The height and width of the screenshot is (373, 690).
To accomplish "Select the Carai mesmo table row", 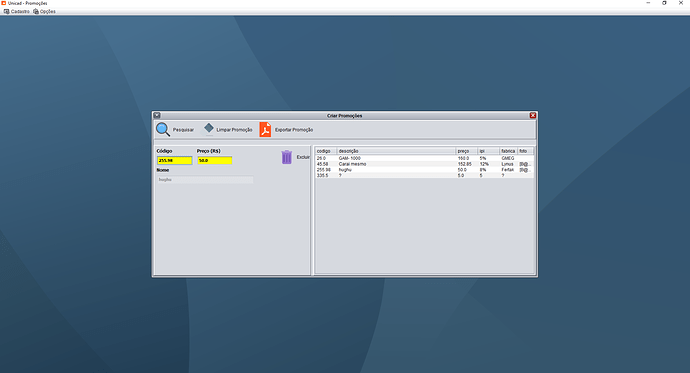I will tap(424, 164).
